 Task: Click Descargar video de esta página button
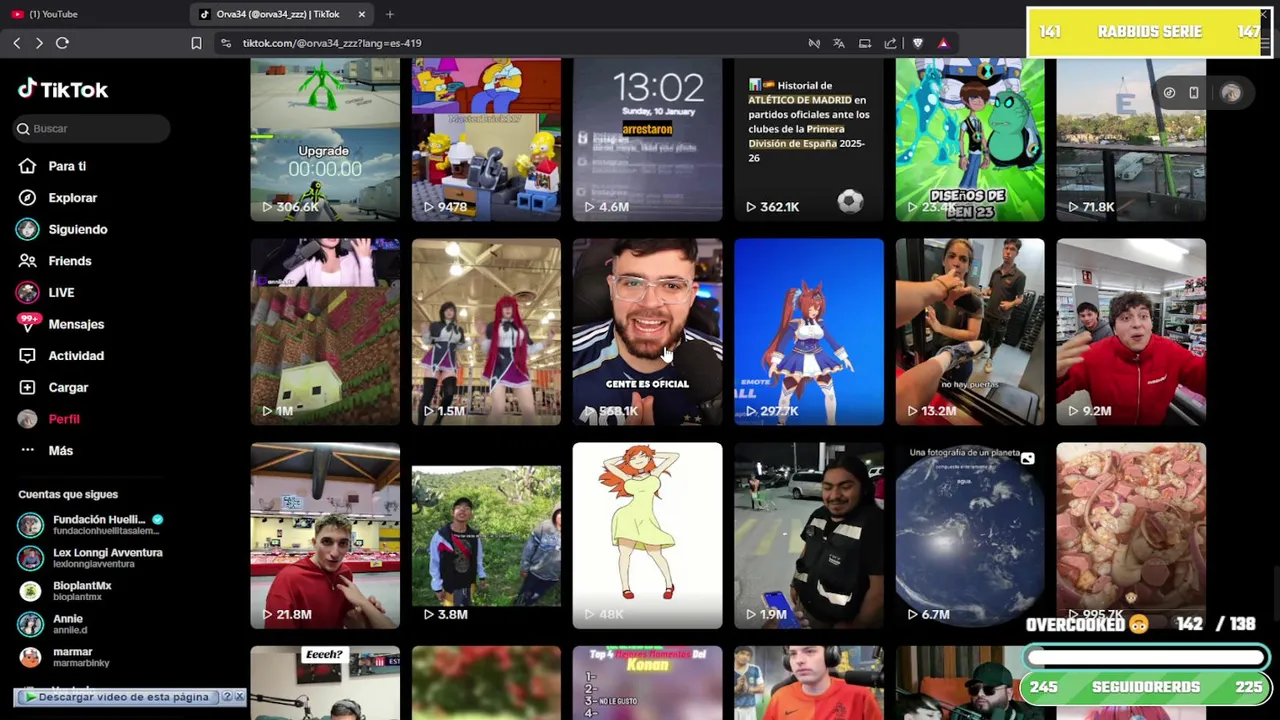coord(118,697)
